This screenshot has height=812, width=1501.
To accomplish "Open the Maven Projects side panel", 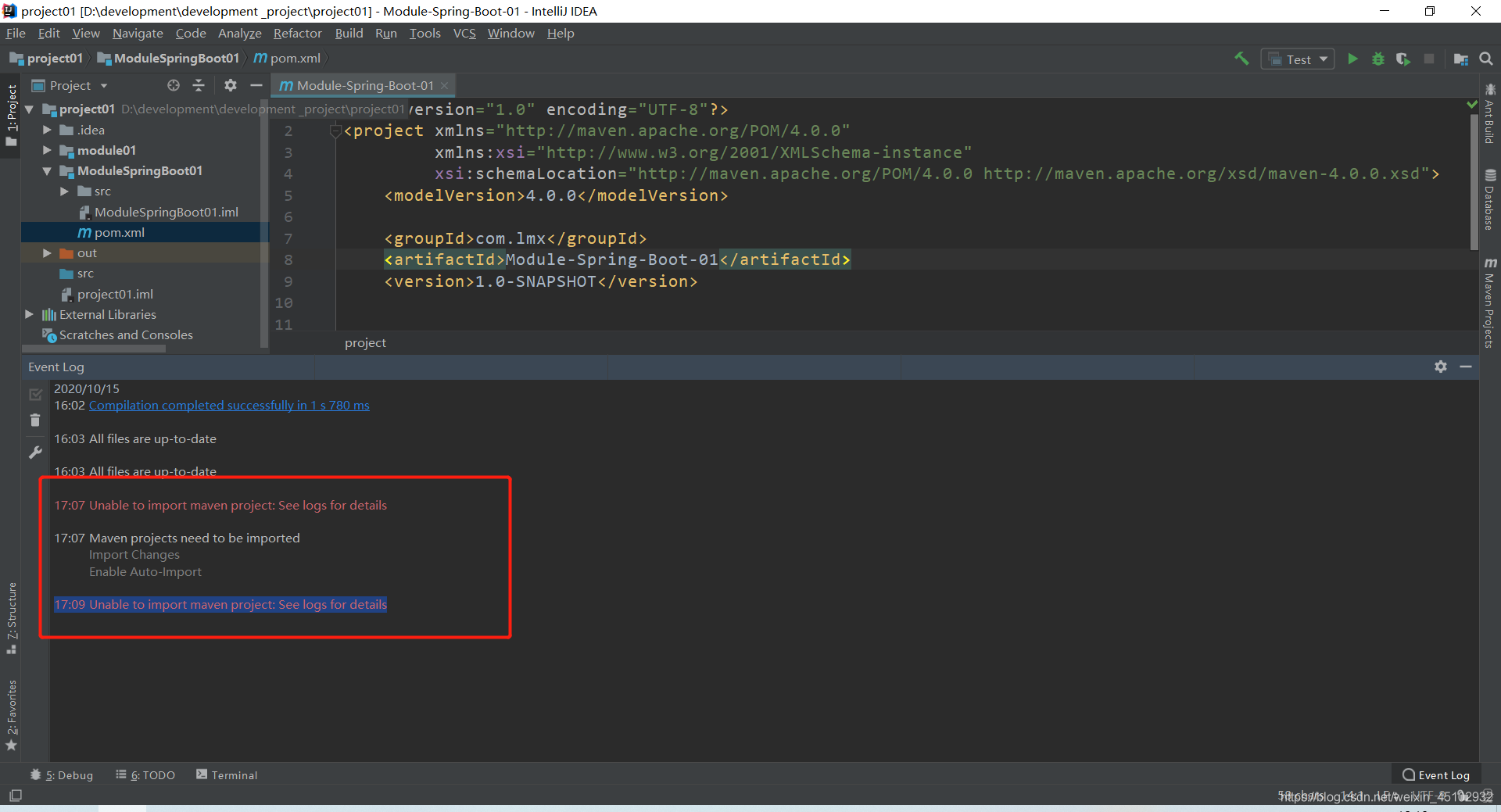I will [x=1490, y=302].
